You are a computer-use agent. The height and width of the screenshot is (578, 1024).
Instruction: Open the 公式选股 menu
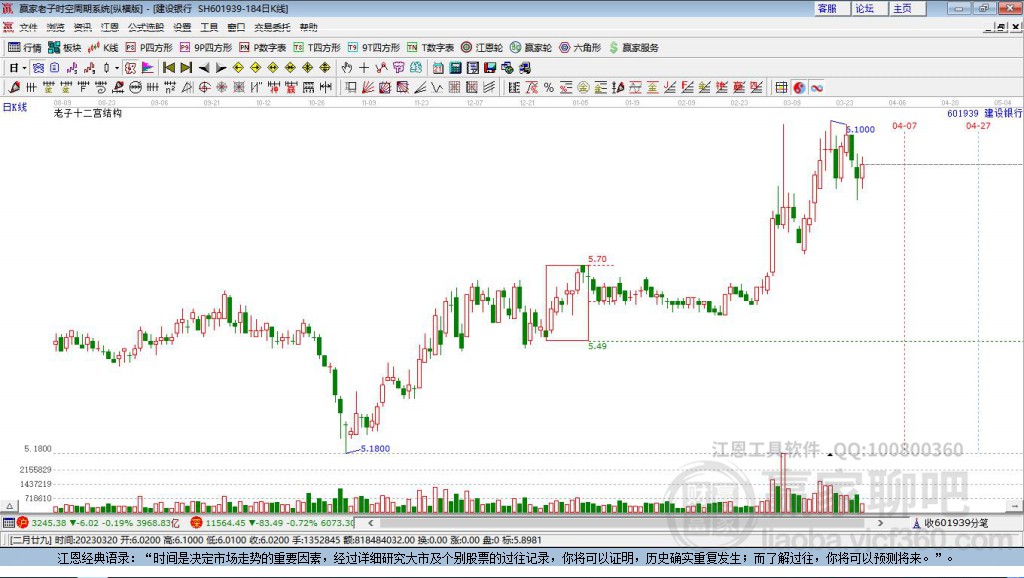click(146, 27)
